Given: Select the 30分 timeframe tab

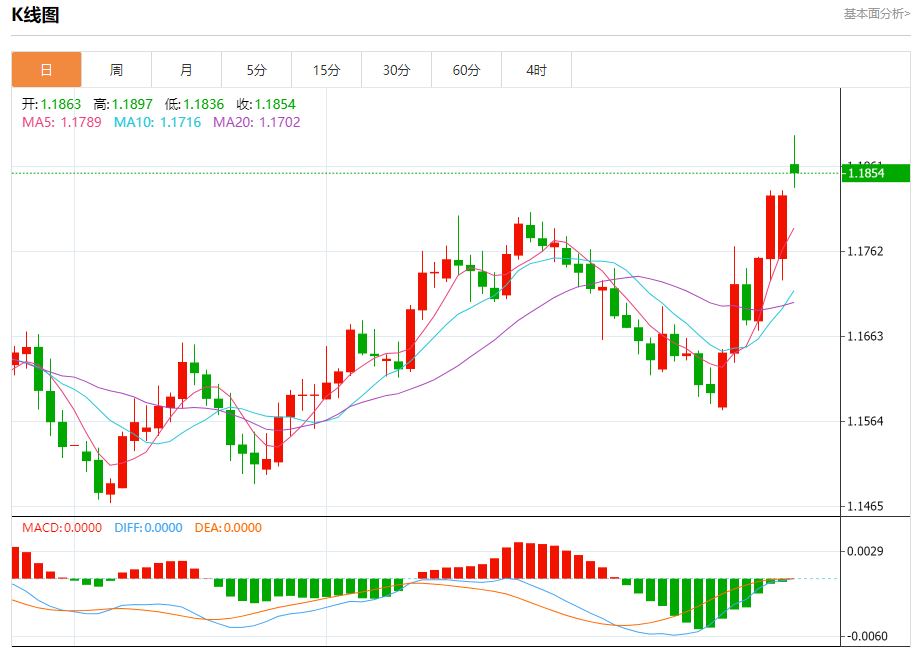Looking at the screenshot, I should [396, 70].
